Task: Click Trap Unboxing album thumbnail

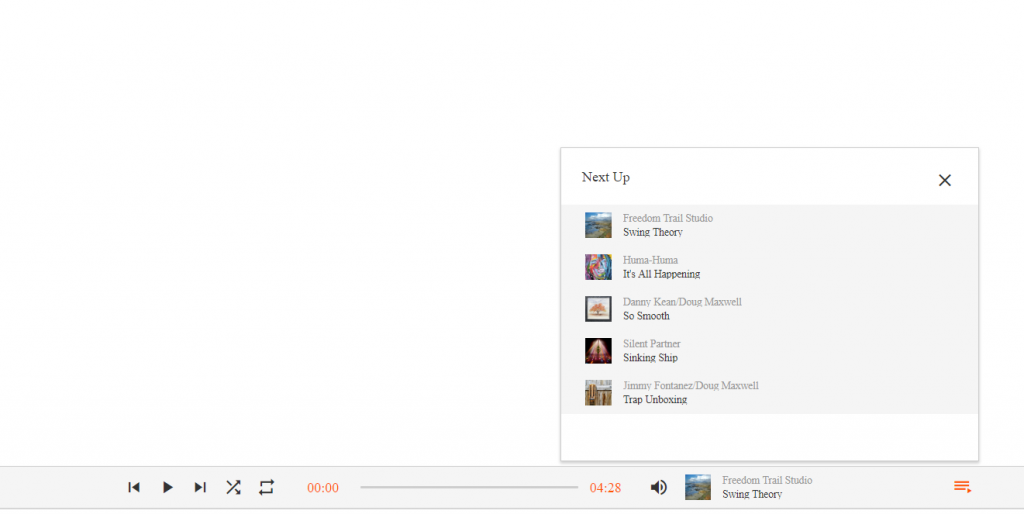Action: click(598, 393)
